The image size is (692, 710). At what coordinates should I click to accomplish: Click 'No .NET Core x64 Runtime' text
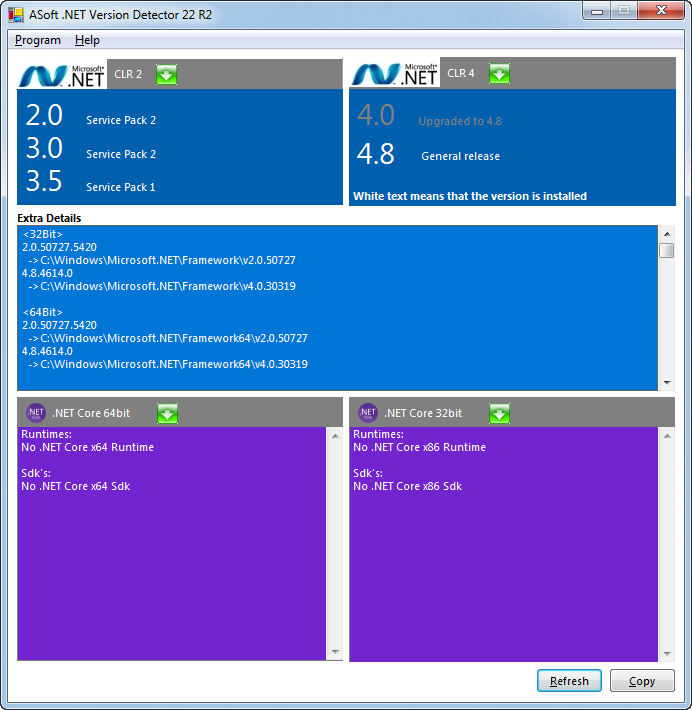[87, 447]
